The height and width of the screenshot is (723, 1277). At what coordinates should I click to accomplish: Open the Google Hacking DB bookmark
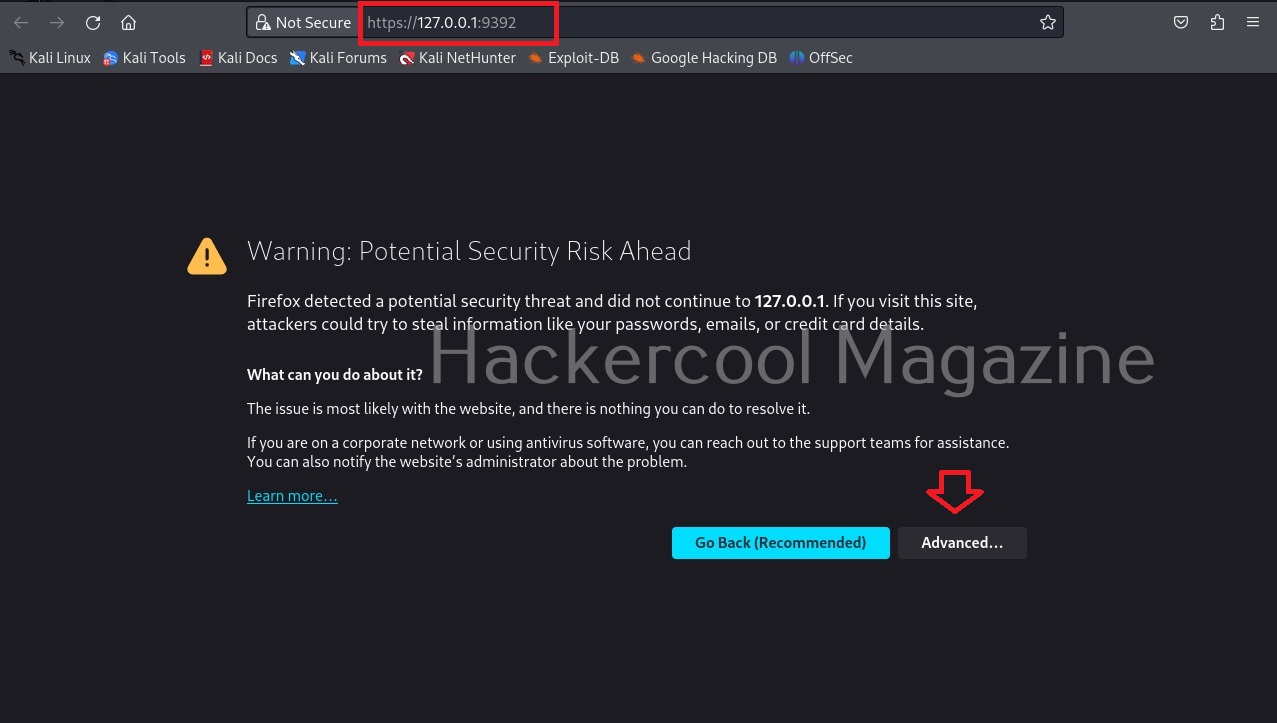click(x=704, y=58)
